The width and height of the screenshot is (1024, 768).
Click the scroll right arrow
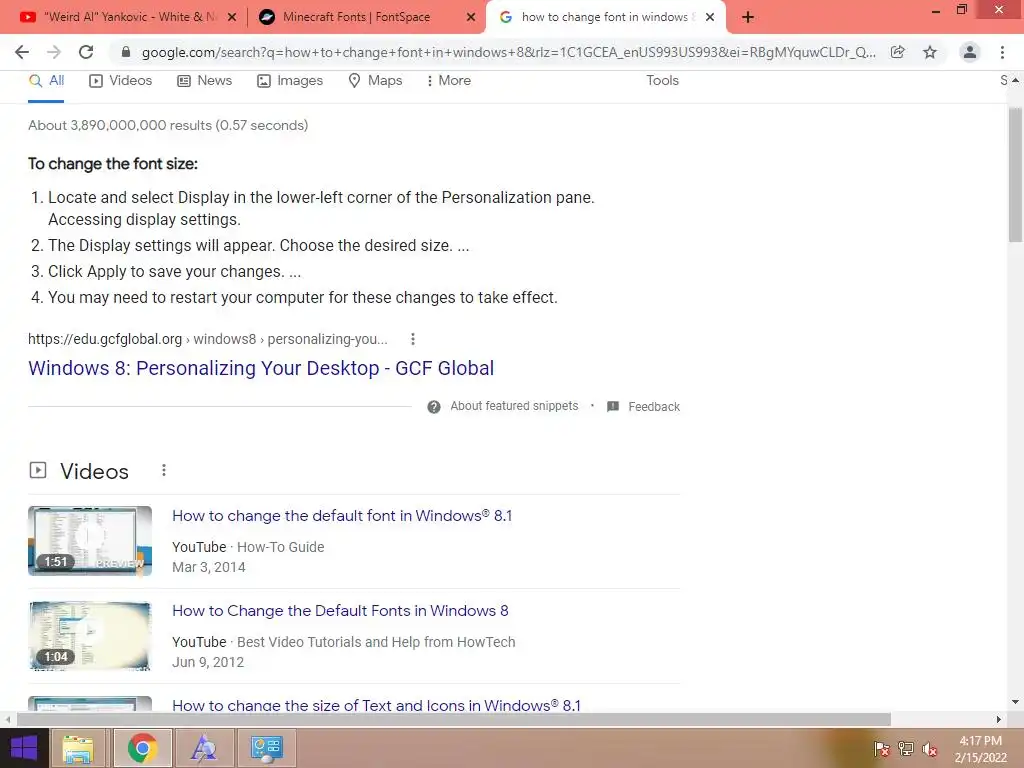click(x=999, y=719)
